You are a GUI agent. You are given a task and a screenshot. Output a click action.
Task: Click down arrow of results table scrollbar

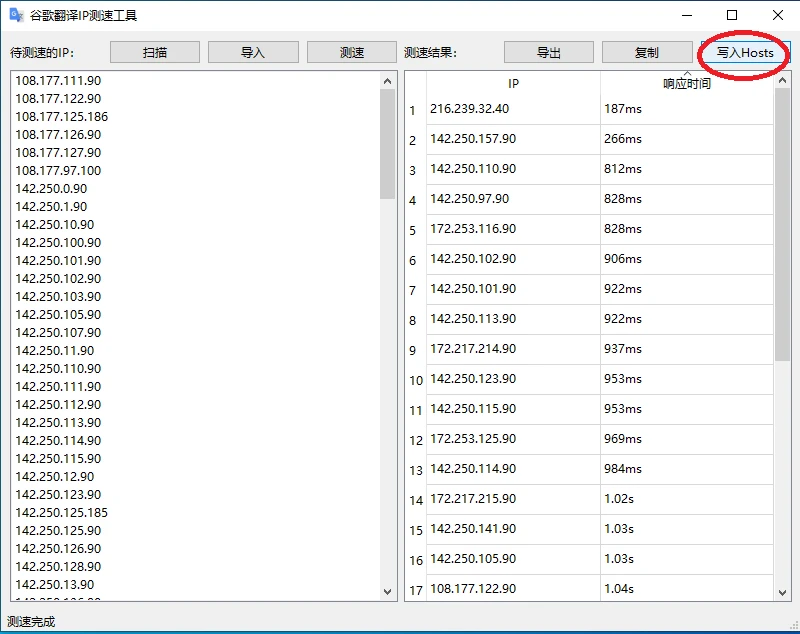pyautogui.click(x=782, y=592)
